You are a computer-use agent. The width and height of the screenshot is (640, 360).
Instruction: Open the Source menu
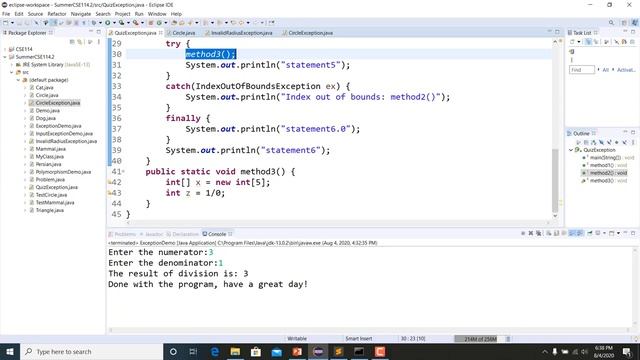[x=35, y=14]
